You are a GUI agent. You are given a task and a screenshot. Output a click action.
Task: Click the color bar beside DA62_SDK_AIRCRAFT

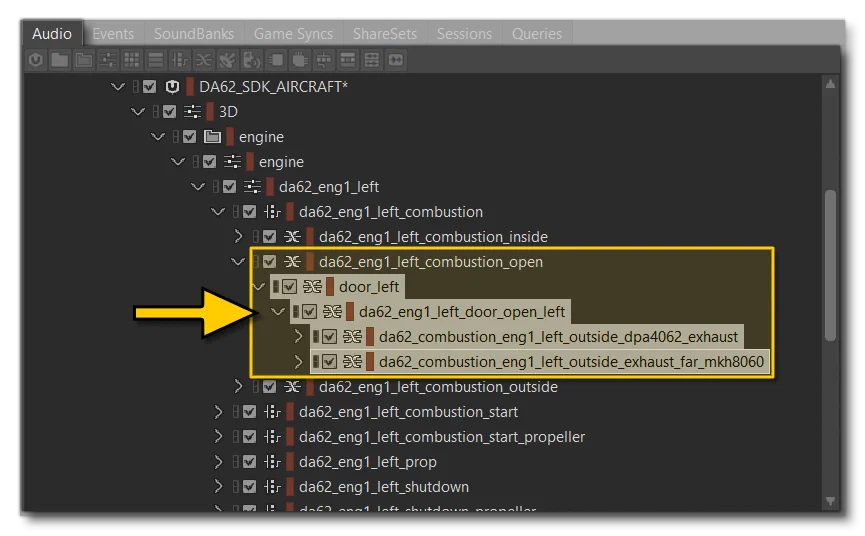click(x=190, y=87)
